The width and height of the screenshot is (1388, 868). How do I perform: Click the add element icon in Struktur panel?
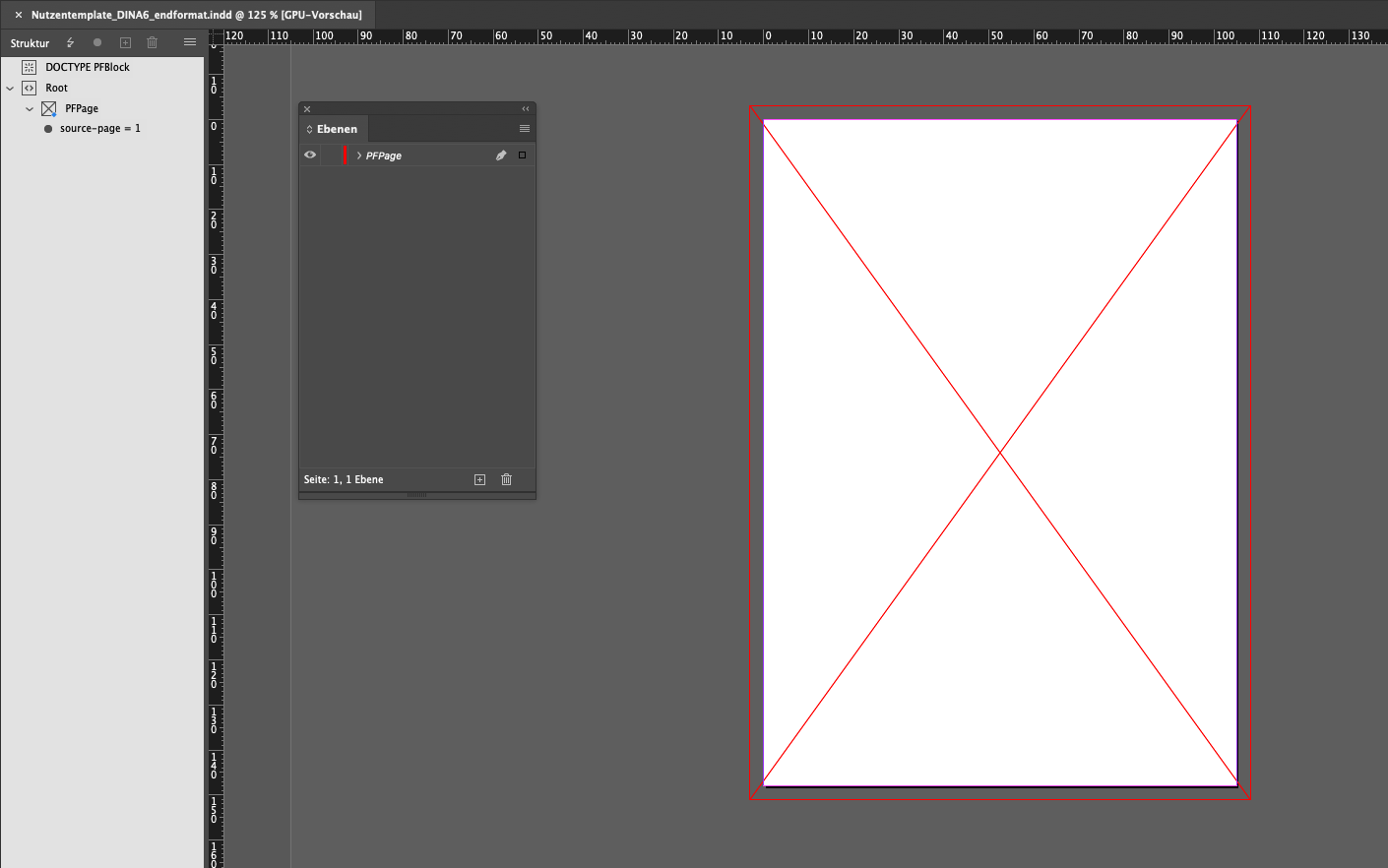coord(125,42)
